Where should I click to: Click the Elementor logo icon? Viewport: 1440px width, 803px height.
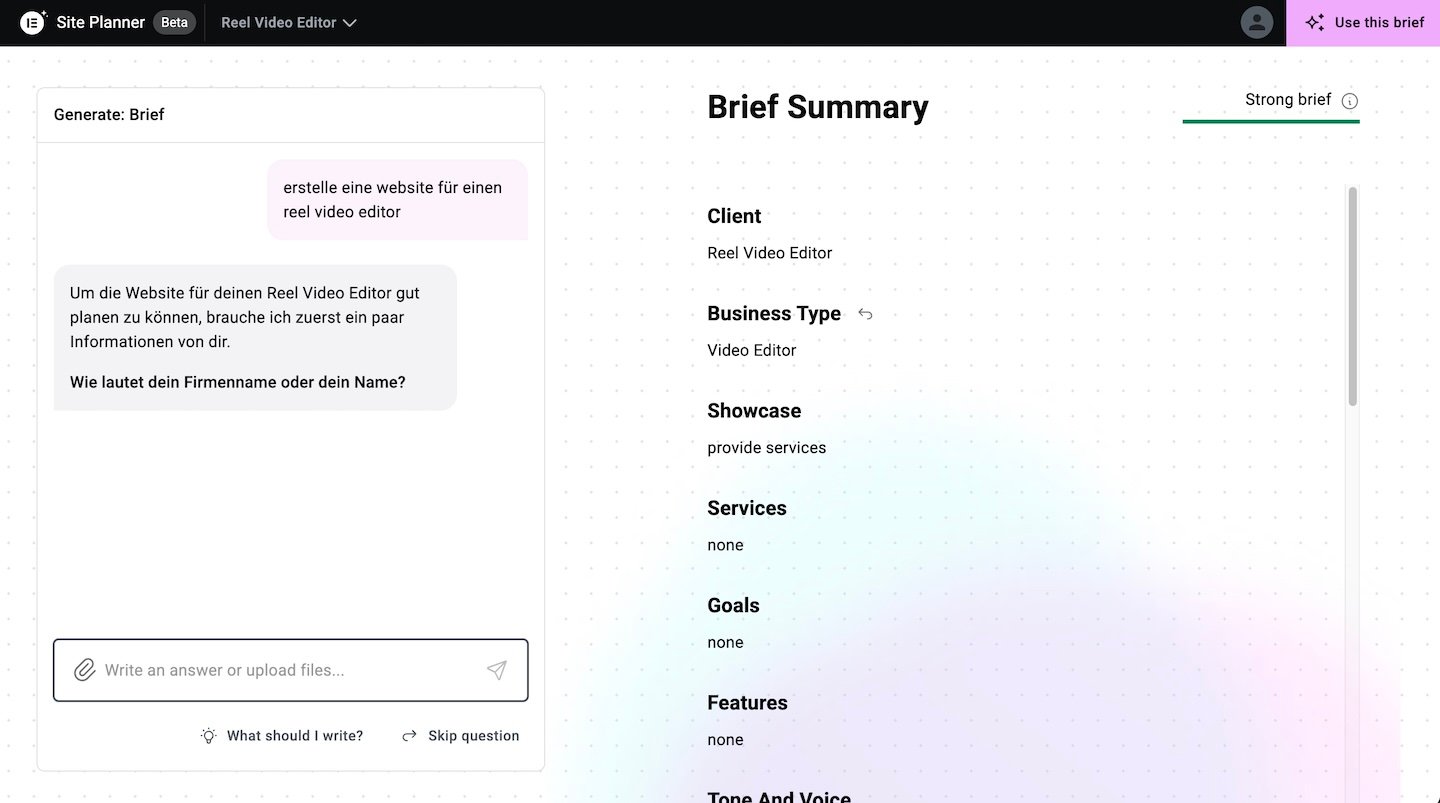tap(33, 22)
